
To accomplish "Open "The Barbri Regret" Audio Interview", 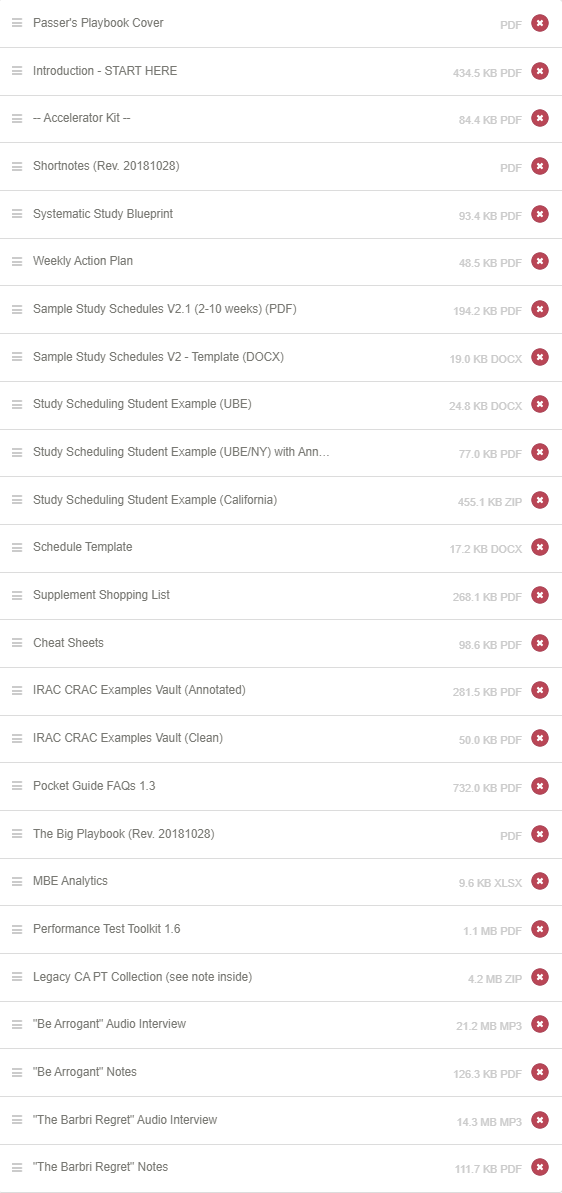I will pos(125,1120).
